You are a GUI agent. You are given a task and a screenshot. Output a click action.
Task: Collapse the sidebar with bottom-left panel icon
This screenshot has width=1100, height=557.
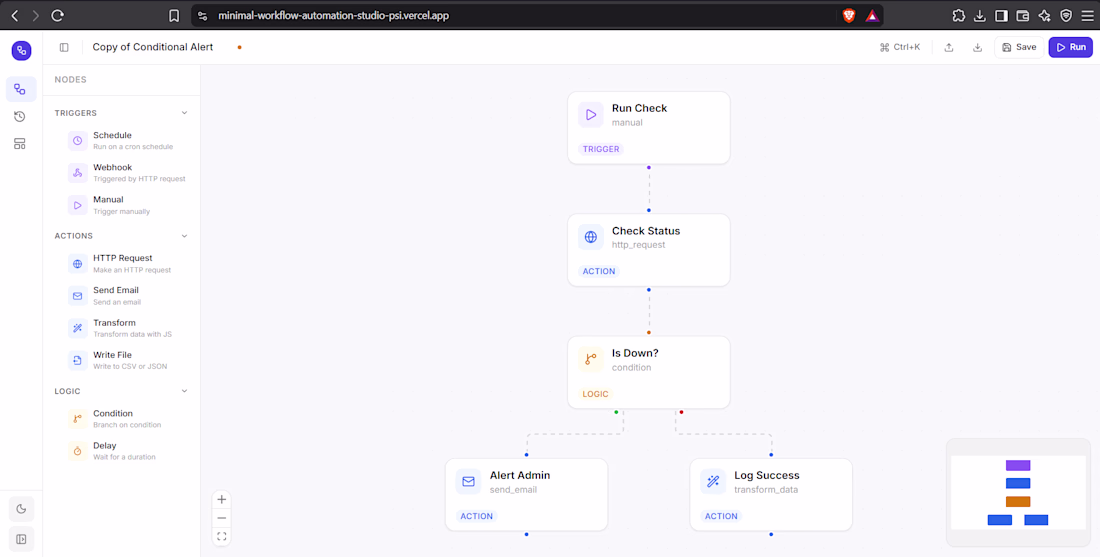[x=21, y=539]
